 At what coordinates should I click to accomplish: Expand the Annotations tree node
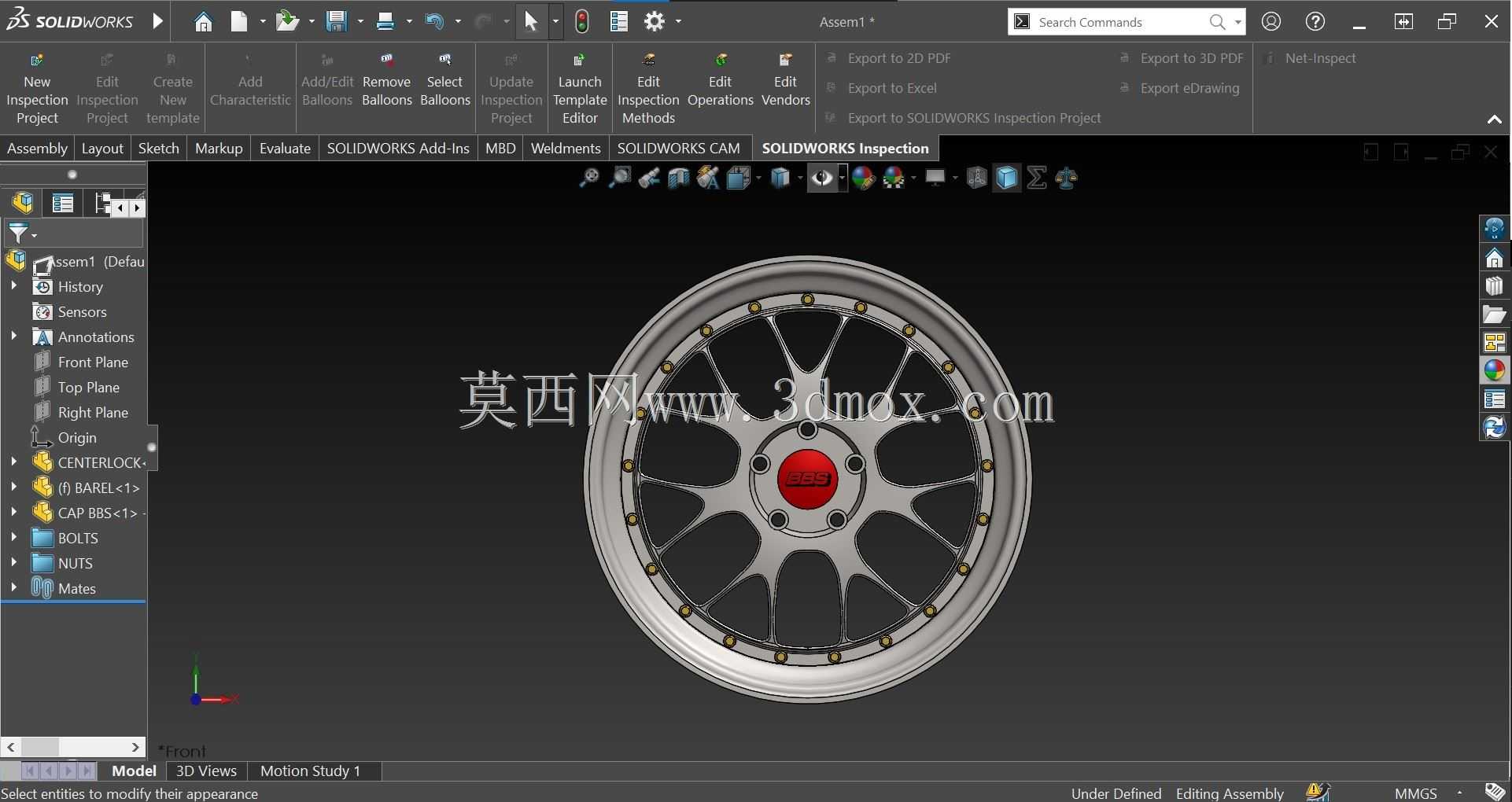13,337
